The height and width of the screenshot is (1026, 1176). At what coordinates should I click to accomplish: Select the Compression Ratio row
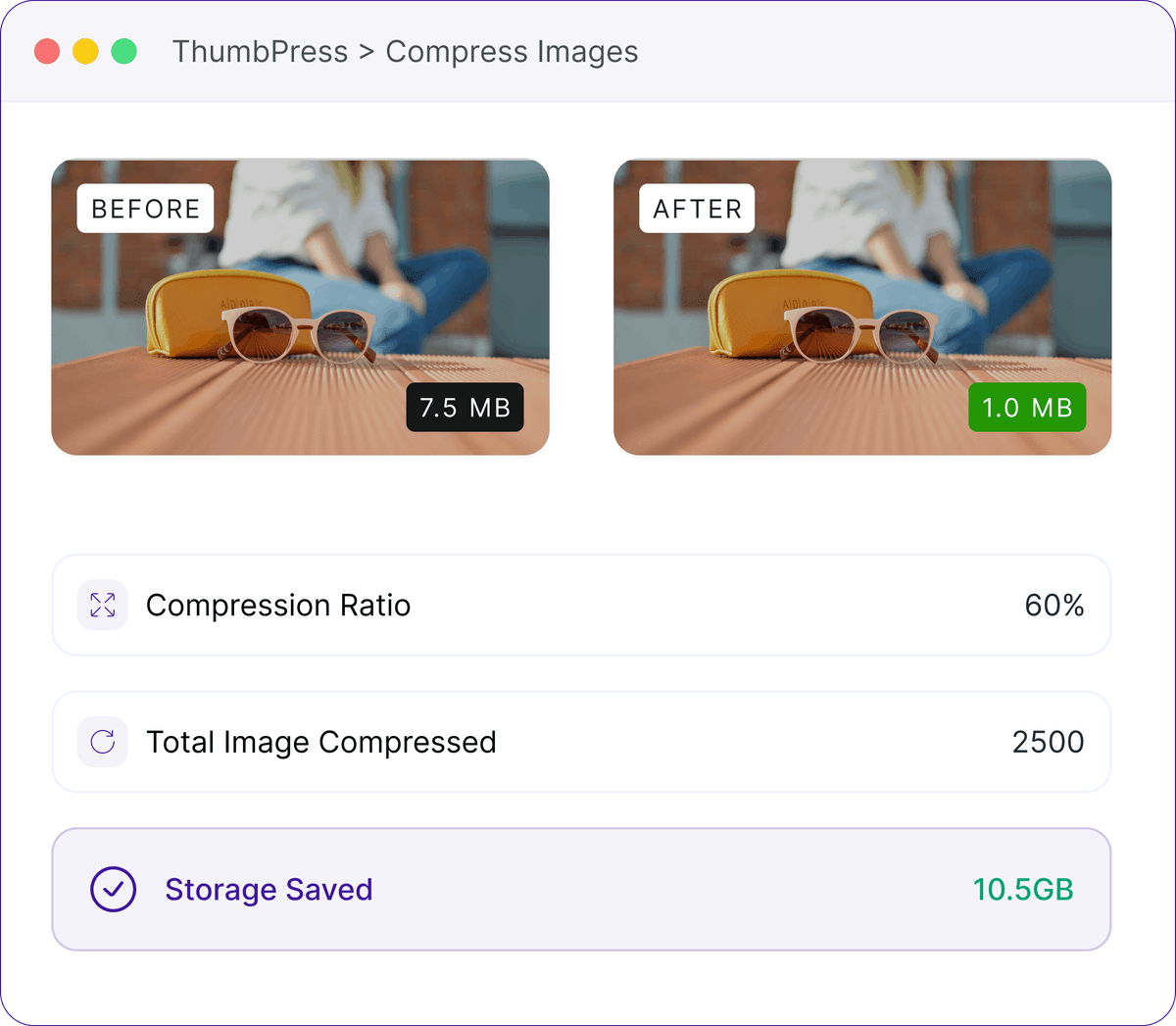(581, 605)
